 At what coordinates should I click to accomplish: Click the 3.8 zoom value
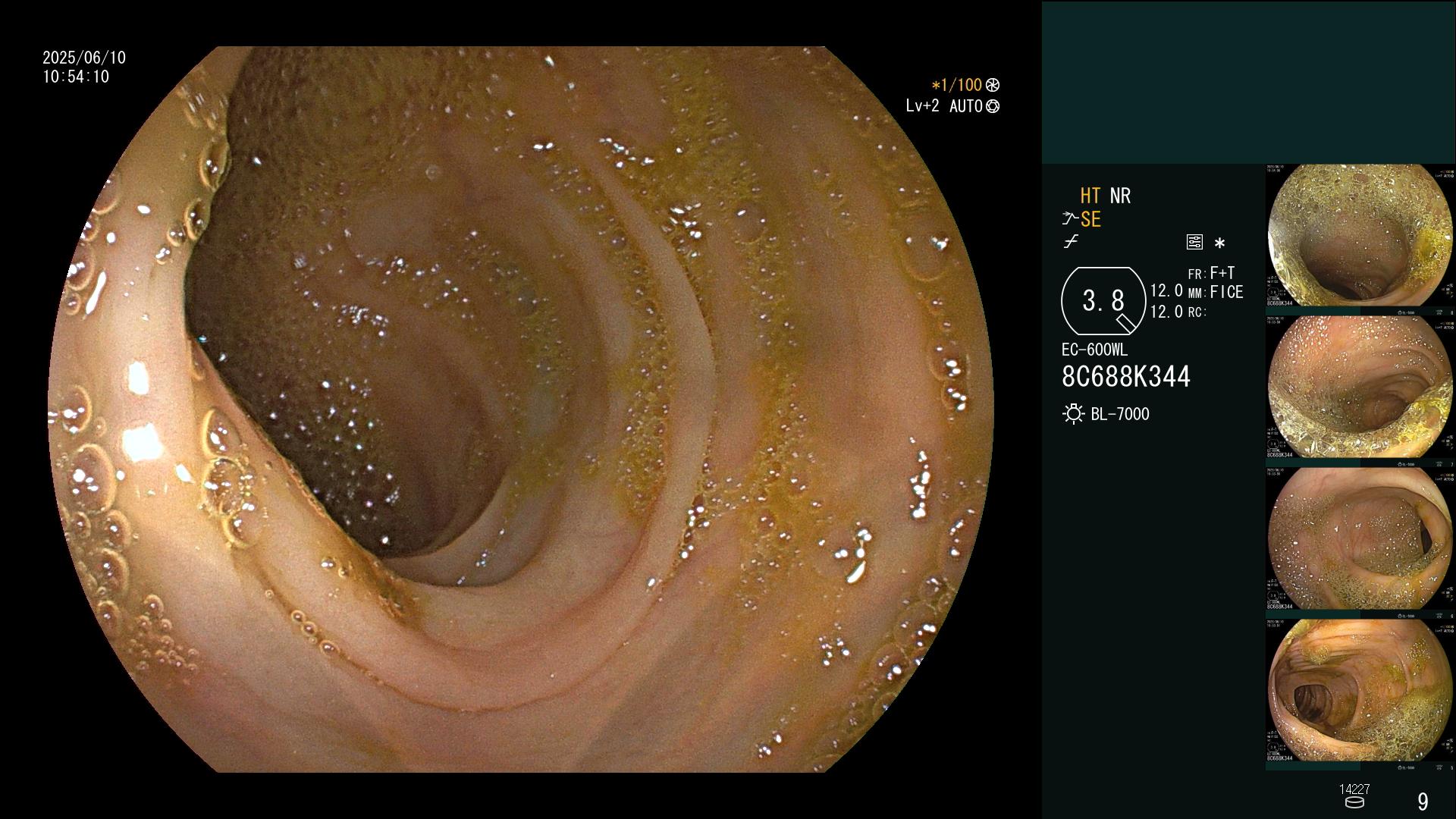pos(1103,301)
